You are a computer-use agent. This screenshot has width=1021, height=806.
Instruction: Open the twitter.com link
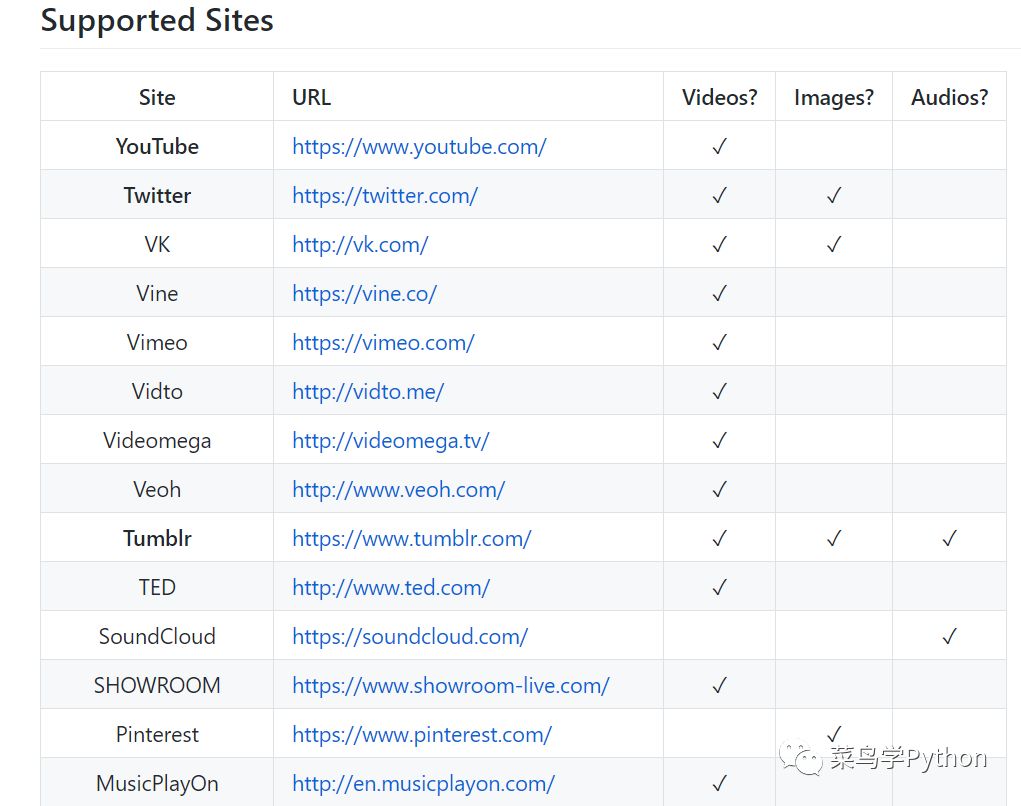pos(385,195)
